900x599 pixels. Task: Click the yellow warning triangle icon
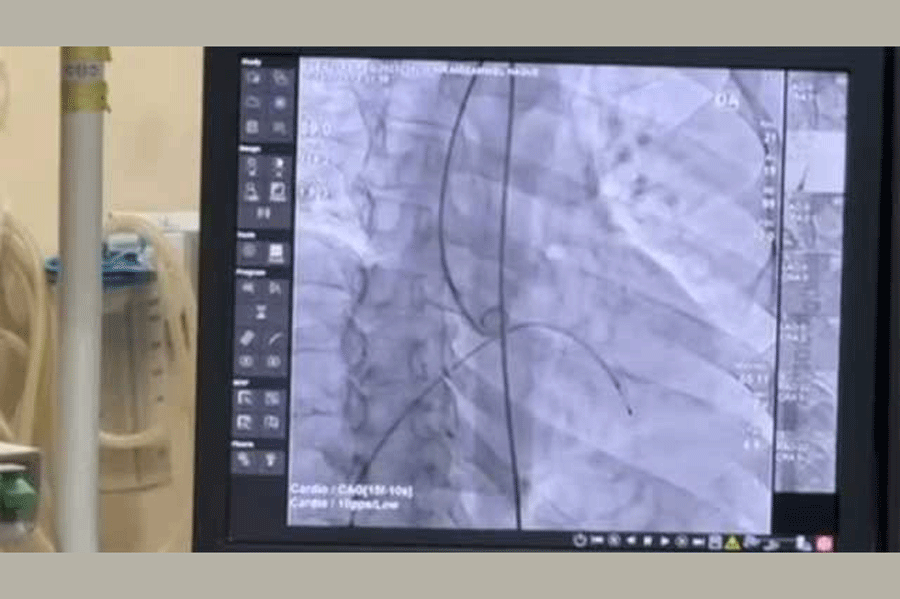pos(732,542)
